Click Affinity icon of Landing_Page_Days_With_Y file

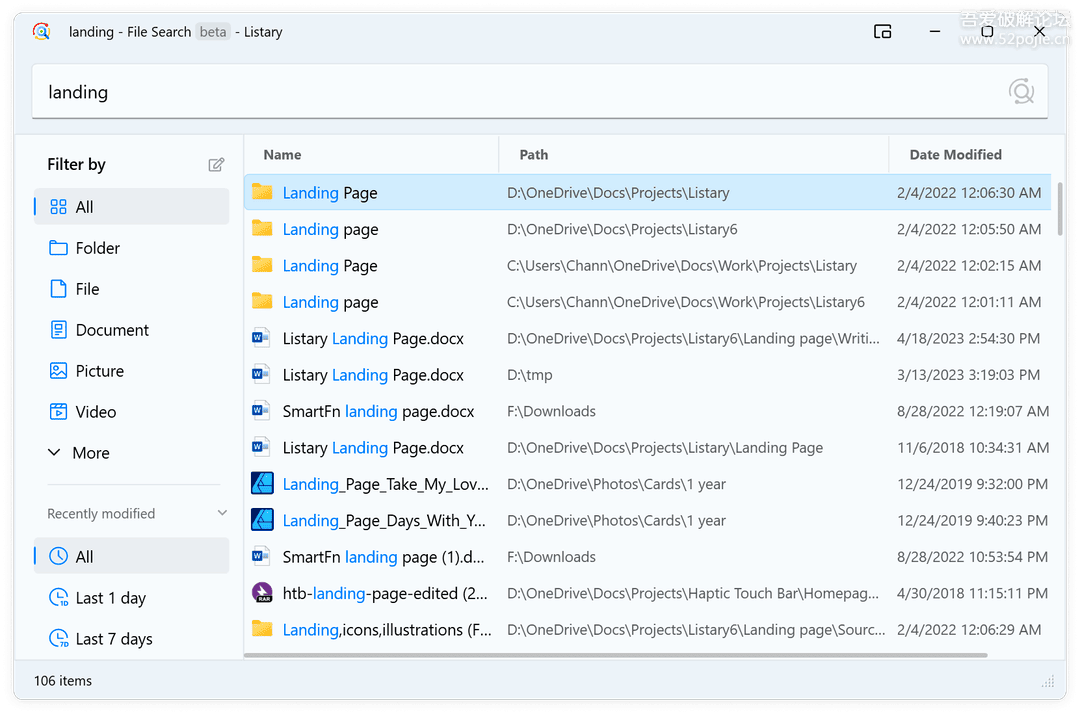(262, 520)
